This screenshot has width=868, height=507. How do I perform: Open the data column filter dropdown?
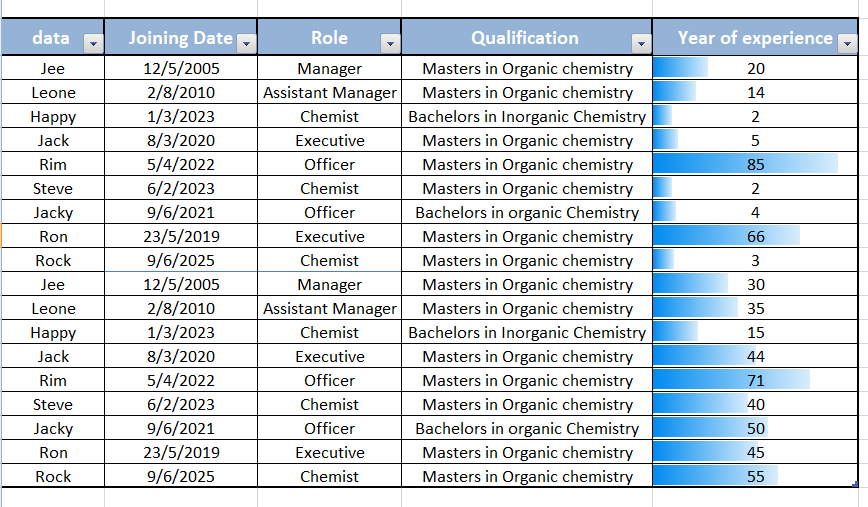92,43
